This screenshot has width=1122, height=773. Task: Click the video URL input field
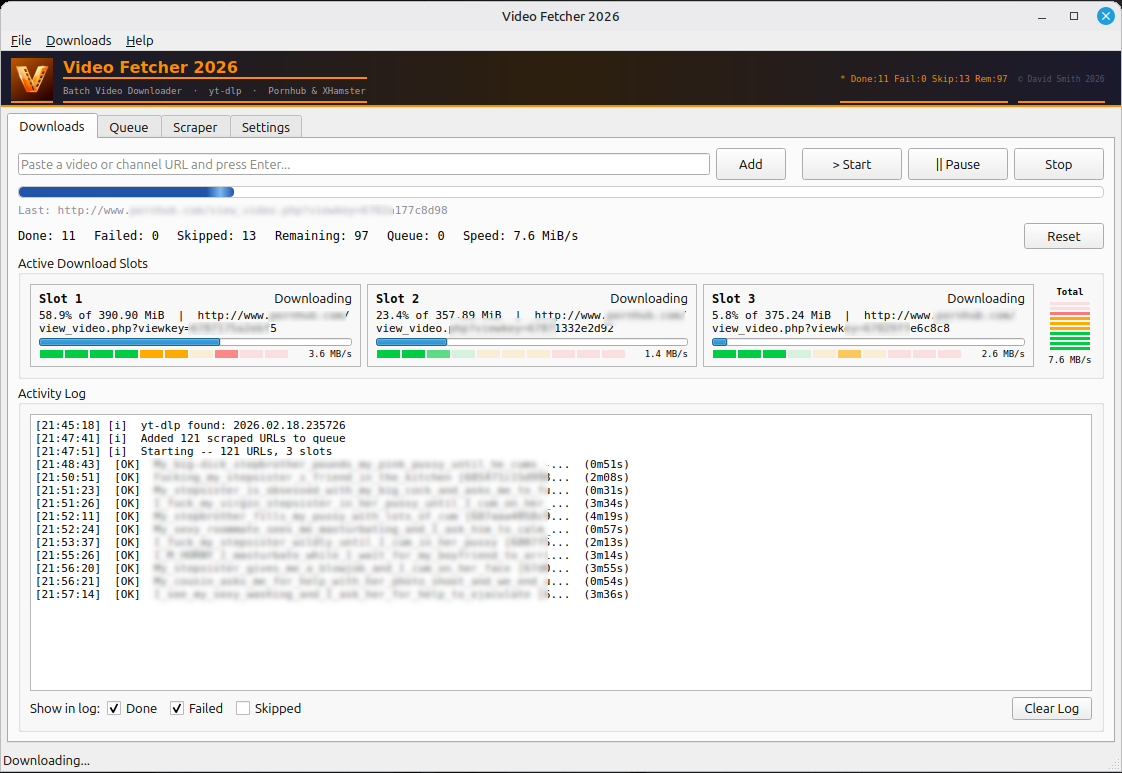[x=364, y=163]
